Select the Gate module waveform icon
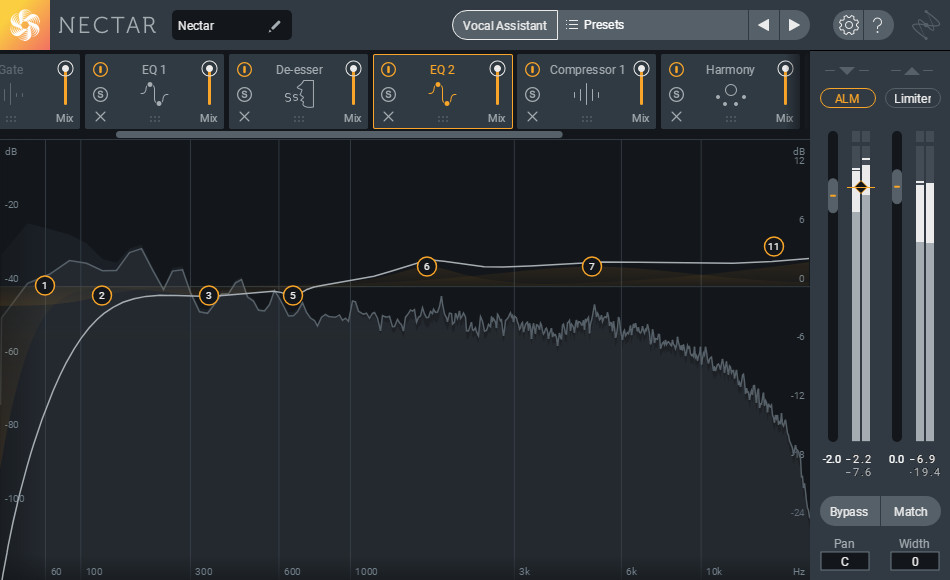This screenshot has height=580, width=950. pyautogui.click(x=13, y=95)
